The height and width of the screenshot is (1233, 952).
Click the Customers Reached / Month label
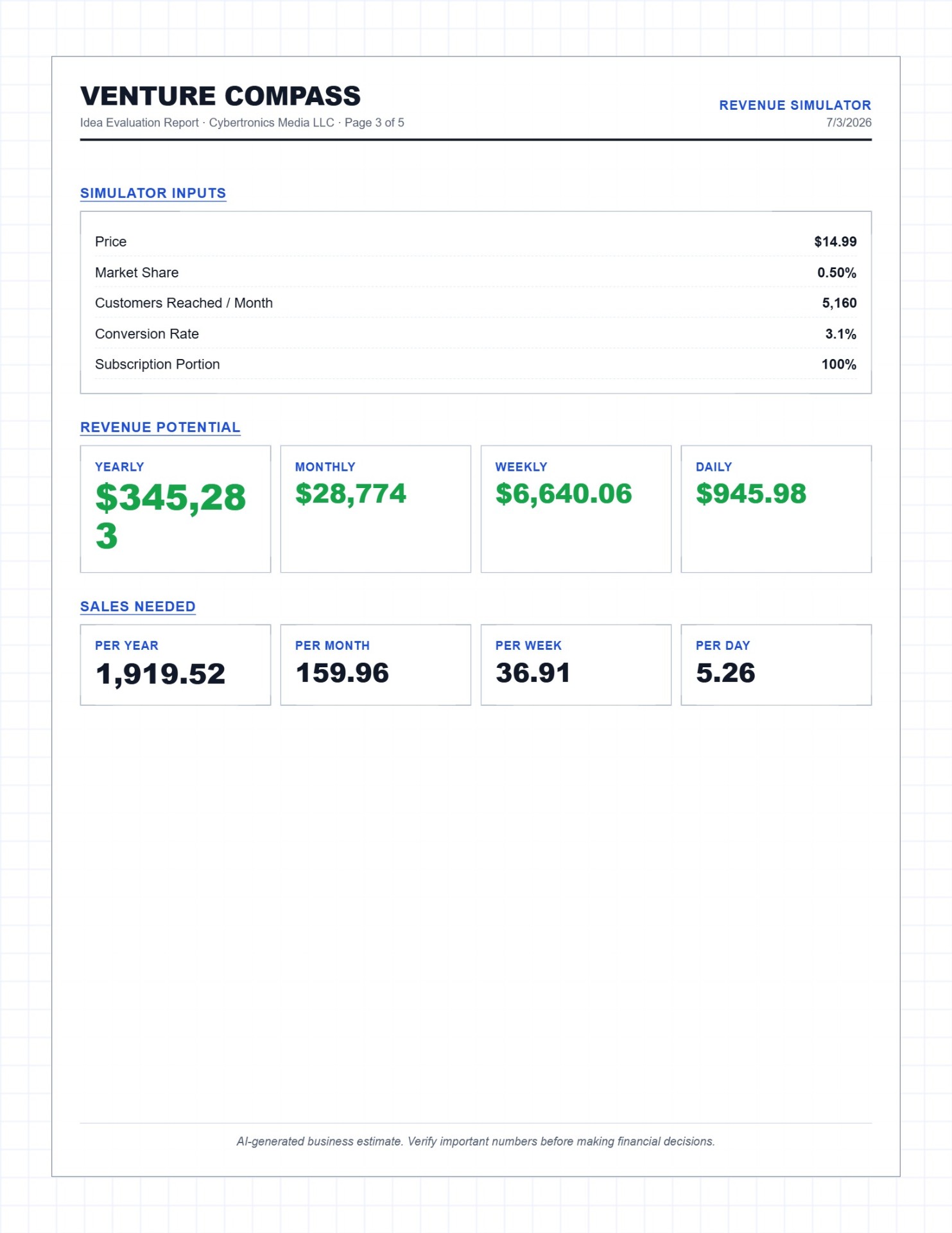pos(184,303)
